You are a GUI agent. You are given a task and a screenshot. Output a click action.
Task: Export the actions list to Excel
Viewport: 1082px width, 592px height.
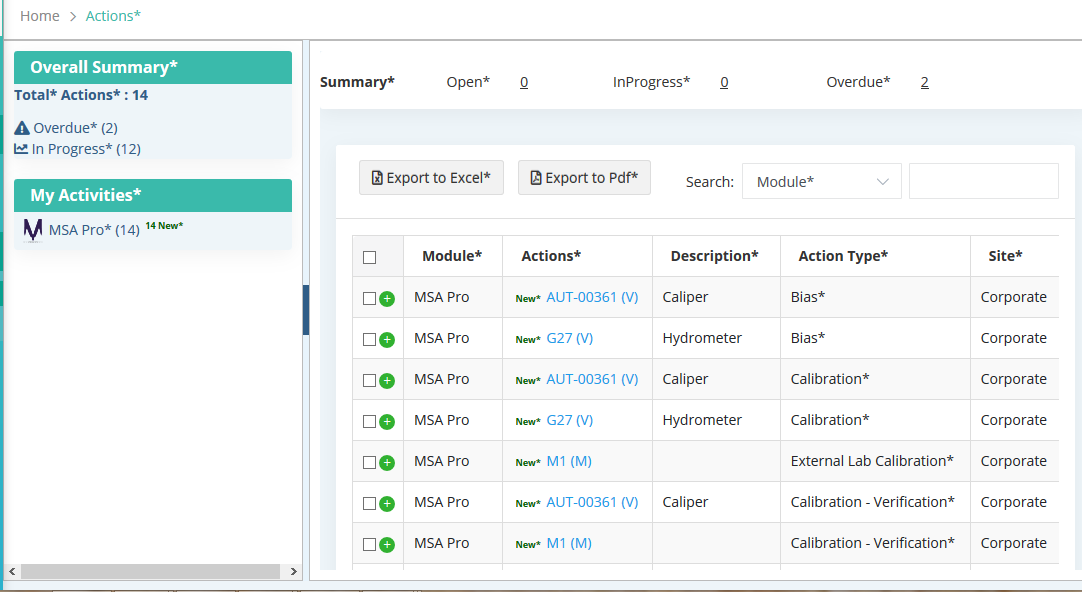(431, 177)
